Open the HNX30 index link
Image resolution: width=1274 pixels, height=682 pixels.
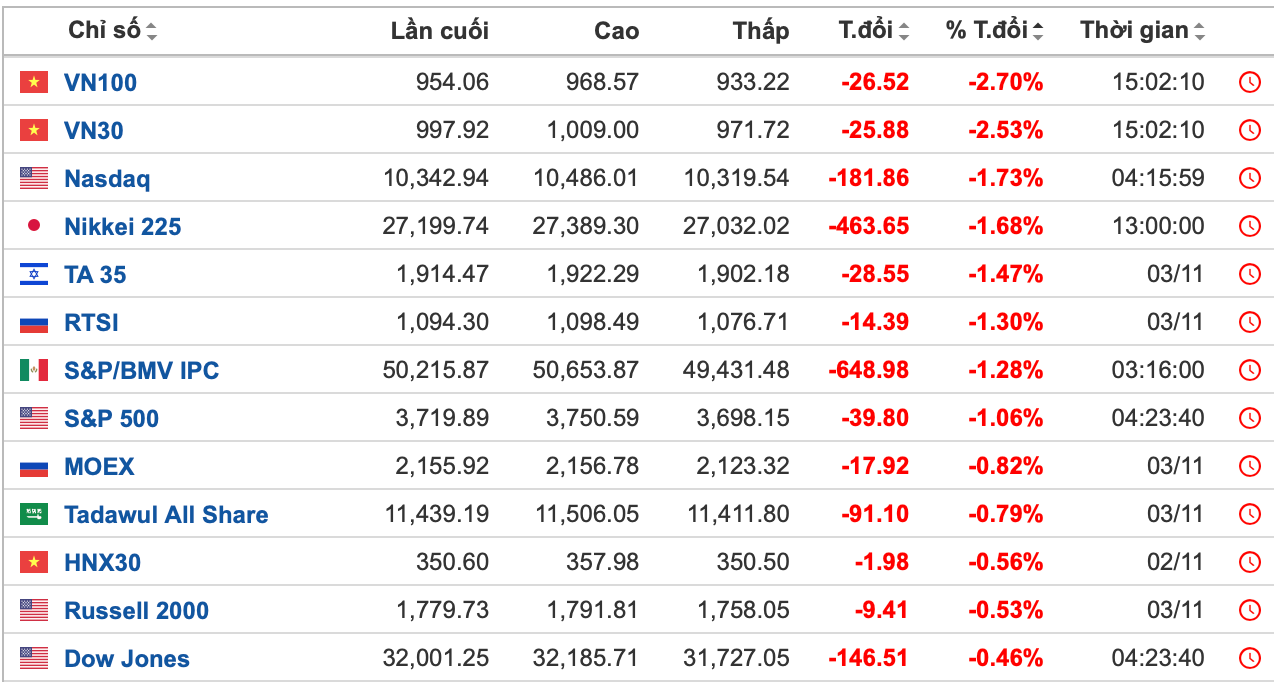102,562
